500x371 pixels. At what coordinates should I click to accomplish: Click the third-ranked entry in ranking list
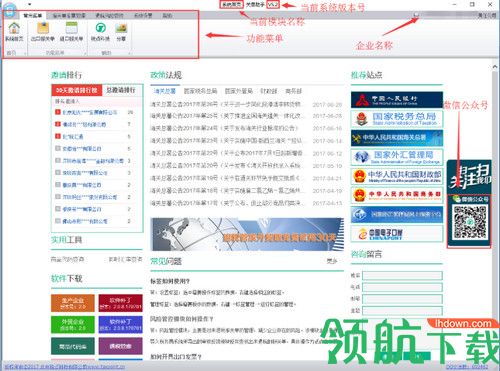73,136
